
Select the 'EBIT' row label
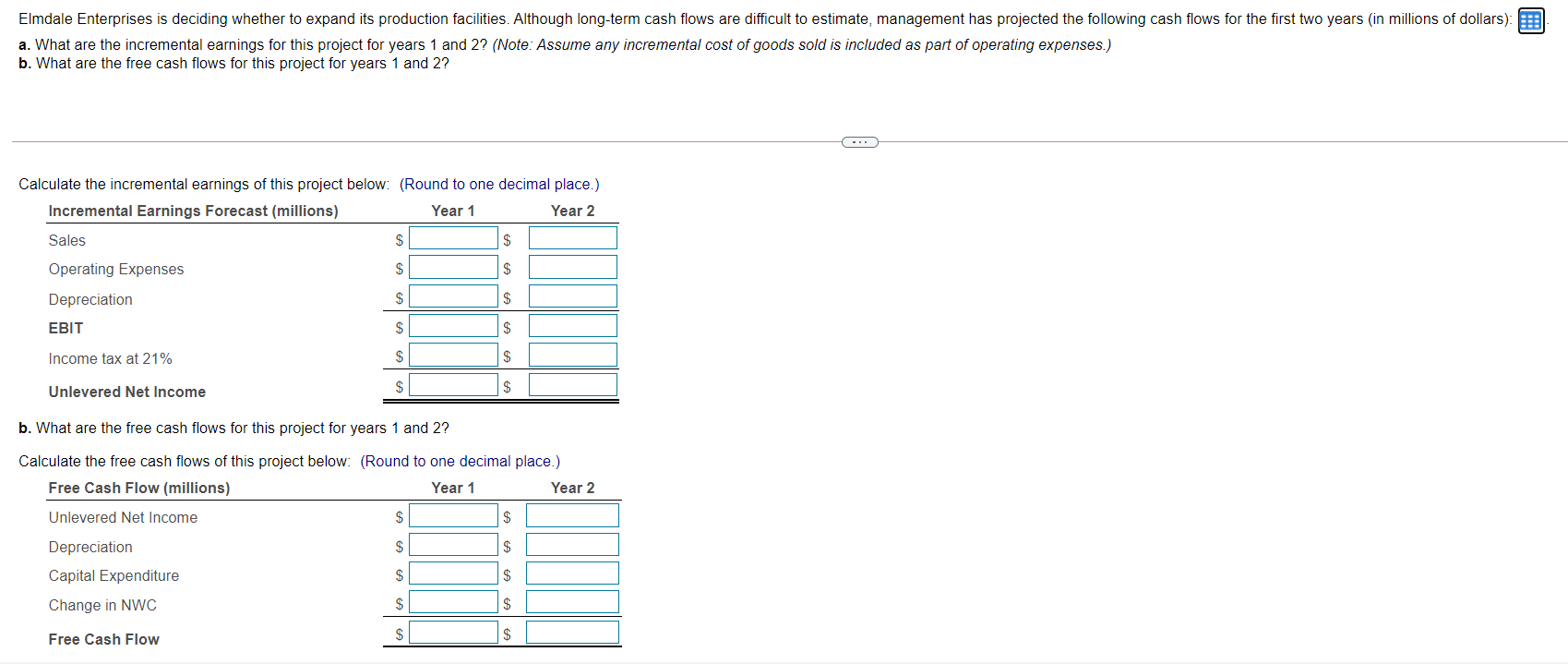pos(66,328)
